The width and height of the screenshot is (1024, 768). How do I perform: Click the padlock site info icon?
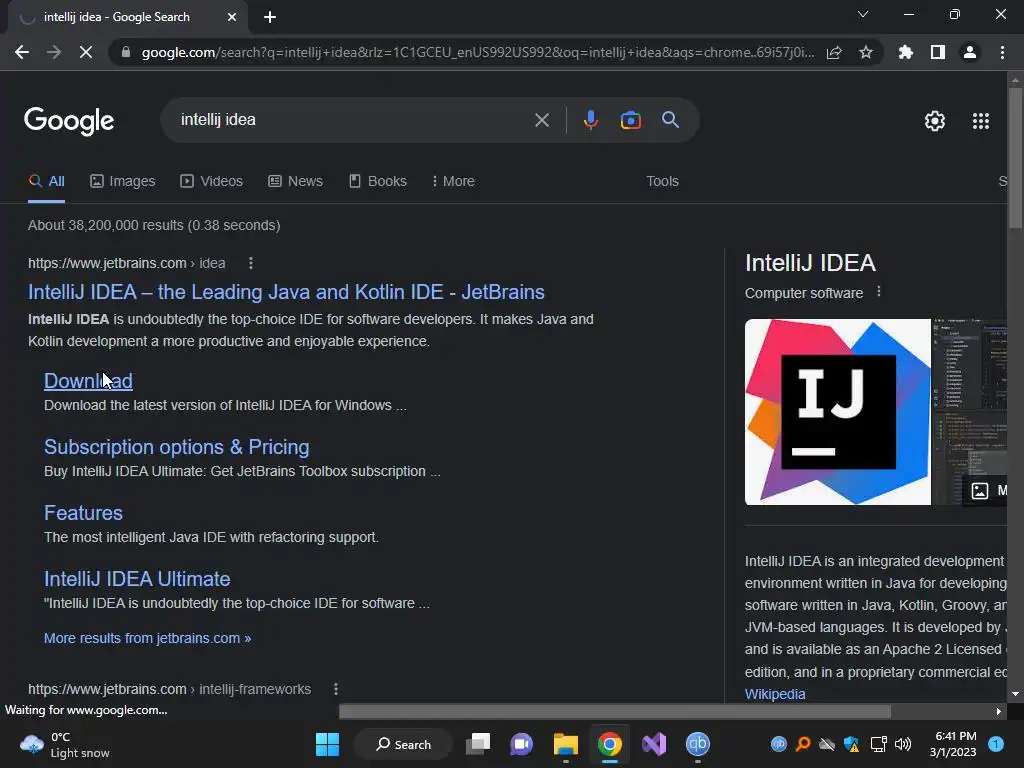pyautogui.click(x=125, y=52)
